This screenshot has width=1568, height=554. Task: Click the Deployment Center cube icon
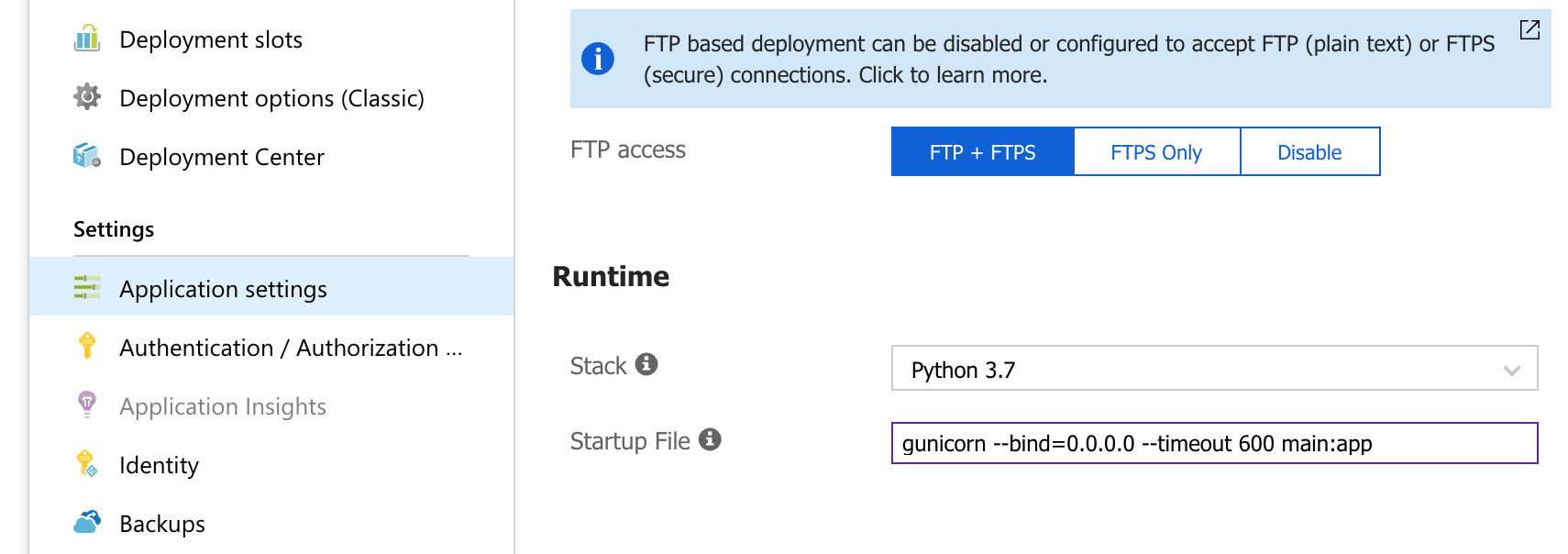coord(87,156)
